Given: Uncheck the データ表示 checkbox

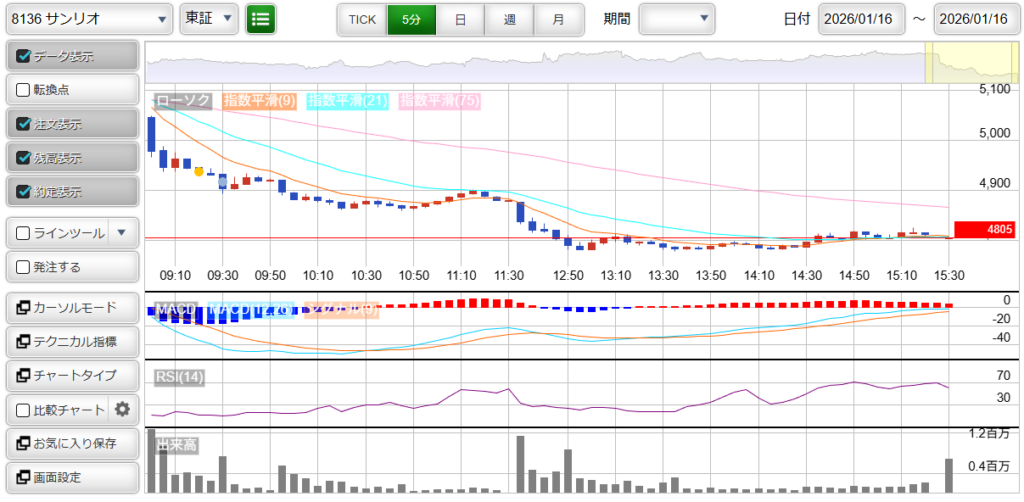Looking at the screenshot, I should point(24,57).
